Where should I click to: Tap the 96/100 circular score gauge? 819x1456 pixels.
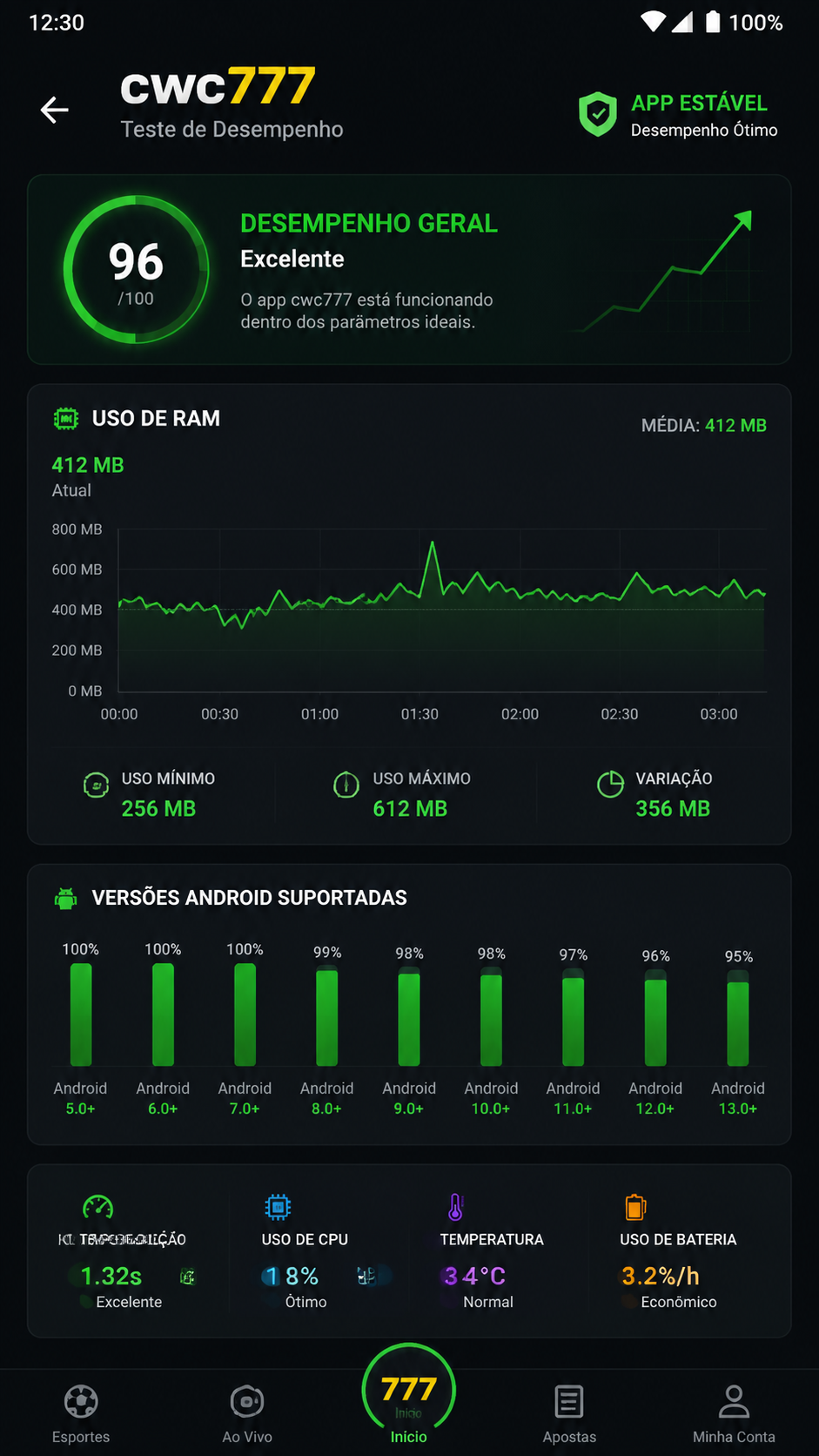tap(136, 270)
